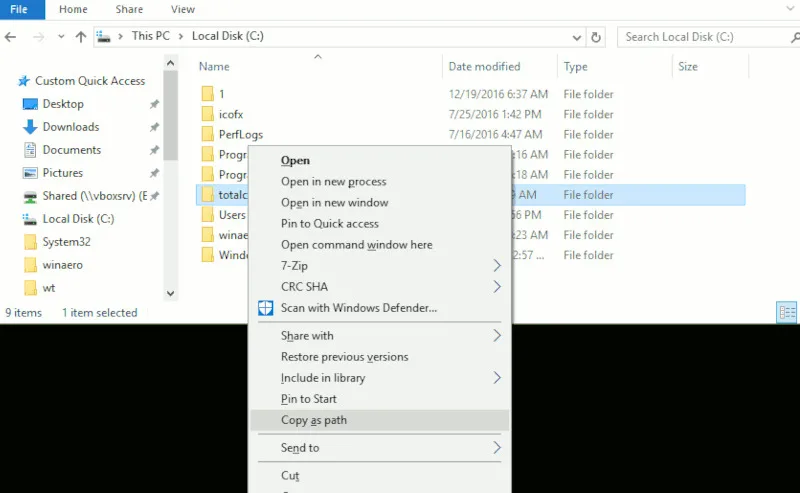Open the File menu
800x493 pixels.
coord(22,9)
